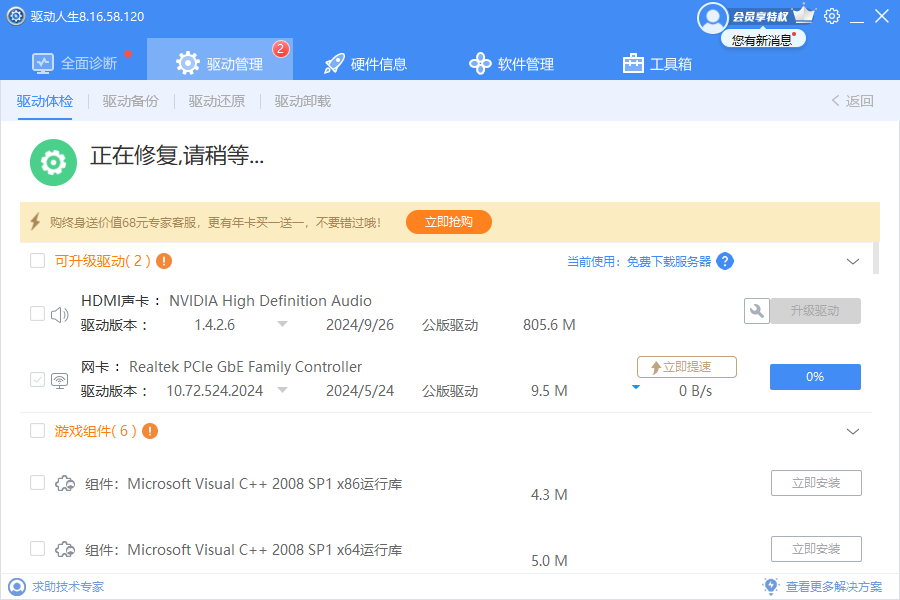The image size is (900, 600).
Task: Open version dropdown for NVIDIA audio driver
Action: pyautogui.click(x=282, y=324)
